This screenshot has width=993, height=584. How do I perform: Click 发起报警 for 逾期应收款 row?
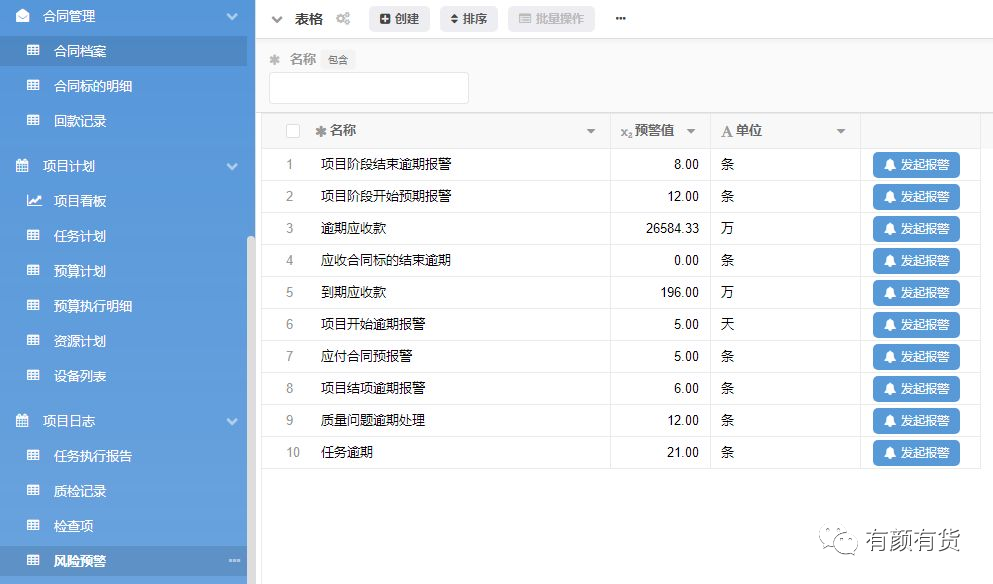click(x=916, y=229)
